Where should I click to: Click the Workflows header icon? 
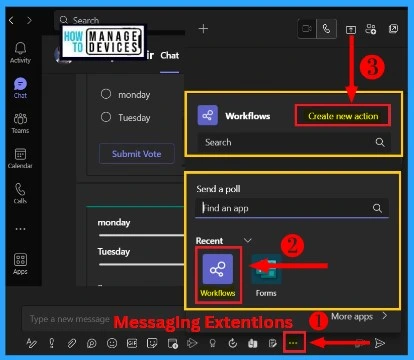208,116
